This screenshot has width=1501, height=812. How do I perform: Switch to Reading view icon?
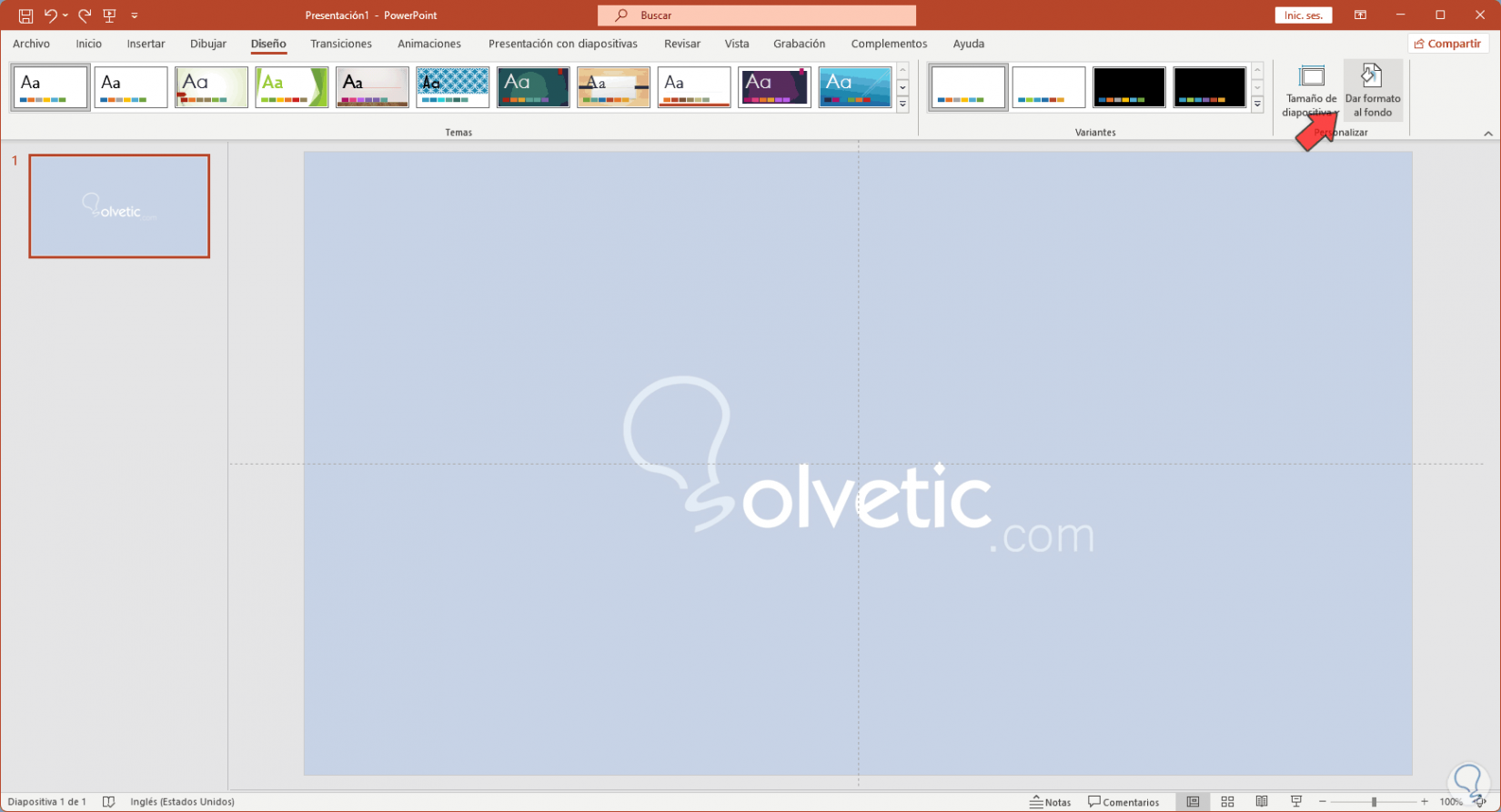[1262, 802]
